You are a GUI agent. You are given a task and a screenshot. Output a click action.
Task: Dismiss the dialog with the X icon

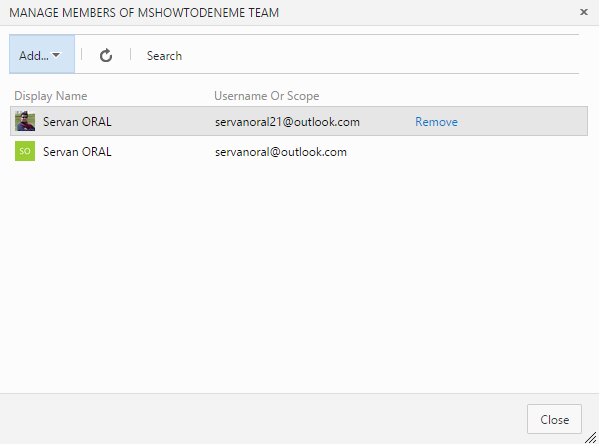(x=584, y=12)
